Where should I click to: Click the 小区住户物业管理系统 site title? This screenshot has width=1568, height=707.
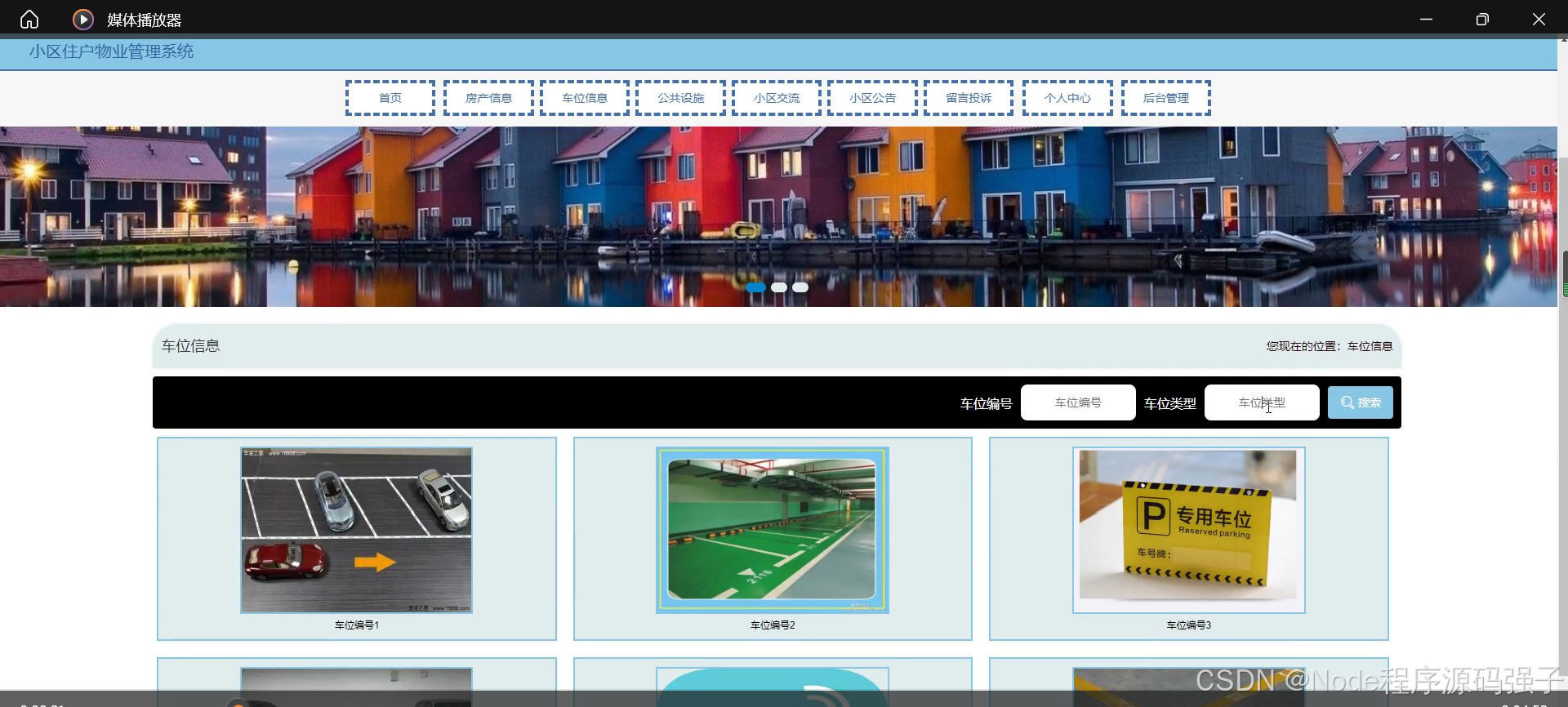(x=112, y=51)
